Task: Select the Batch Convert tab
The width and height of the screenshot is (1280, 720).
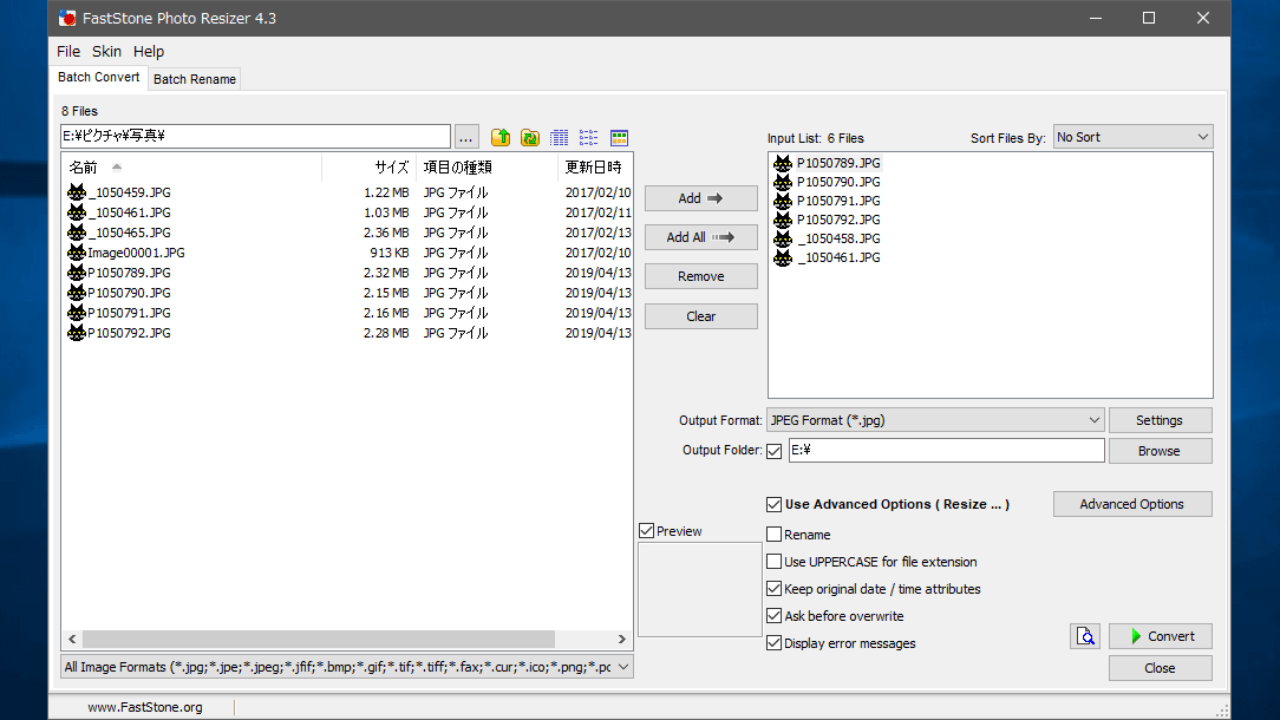Action: pyautogui.click(x=99, y=77)
